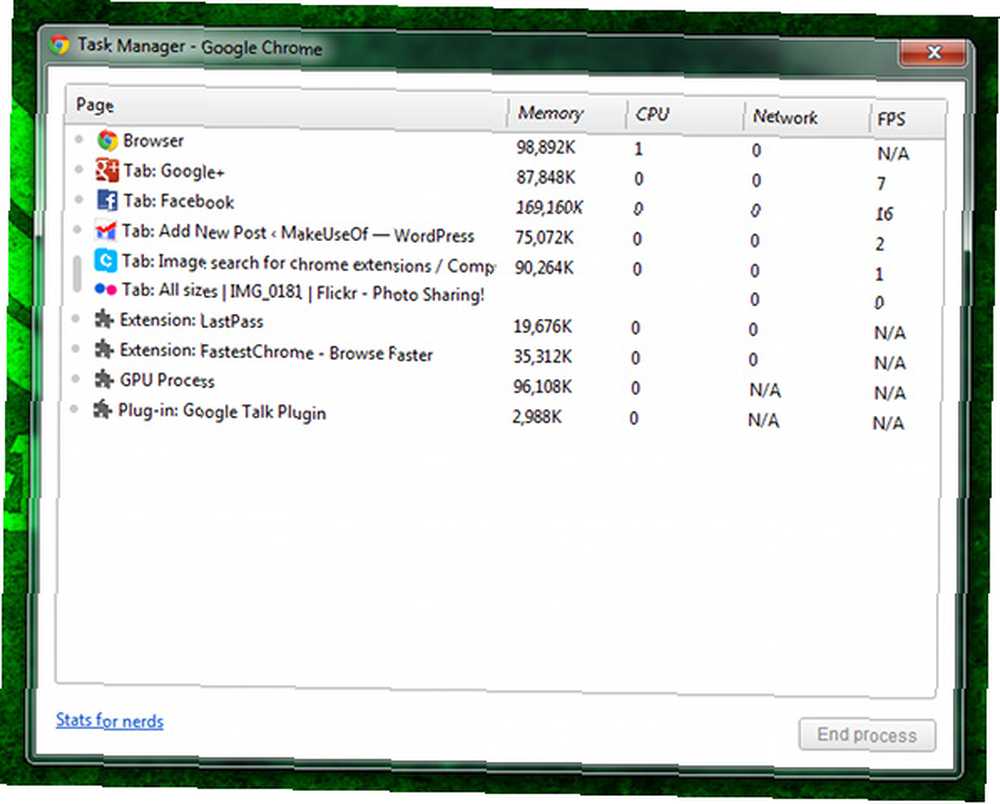
Task: Select the Flickr Photo Sharing tab row
Action: (504, 295)
